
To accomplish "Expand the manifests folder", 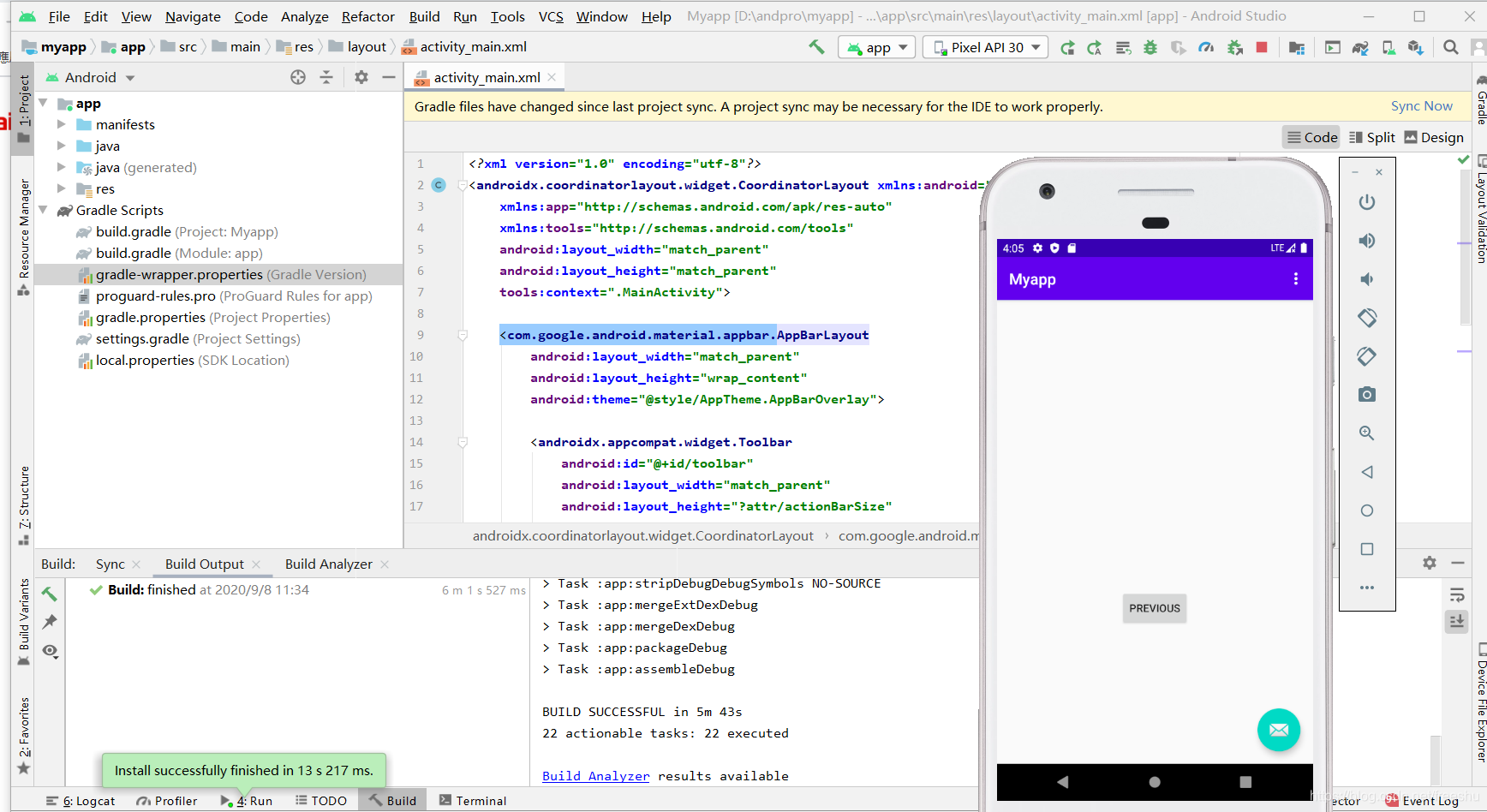I will (x=62, y=124).
